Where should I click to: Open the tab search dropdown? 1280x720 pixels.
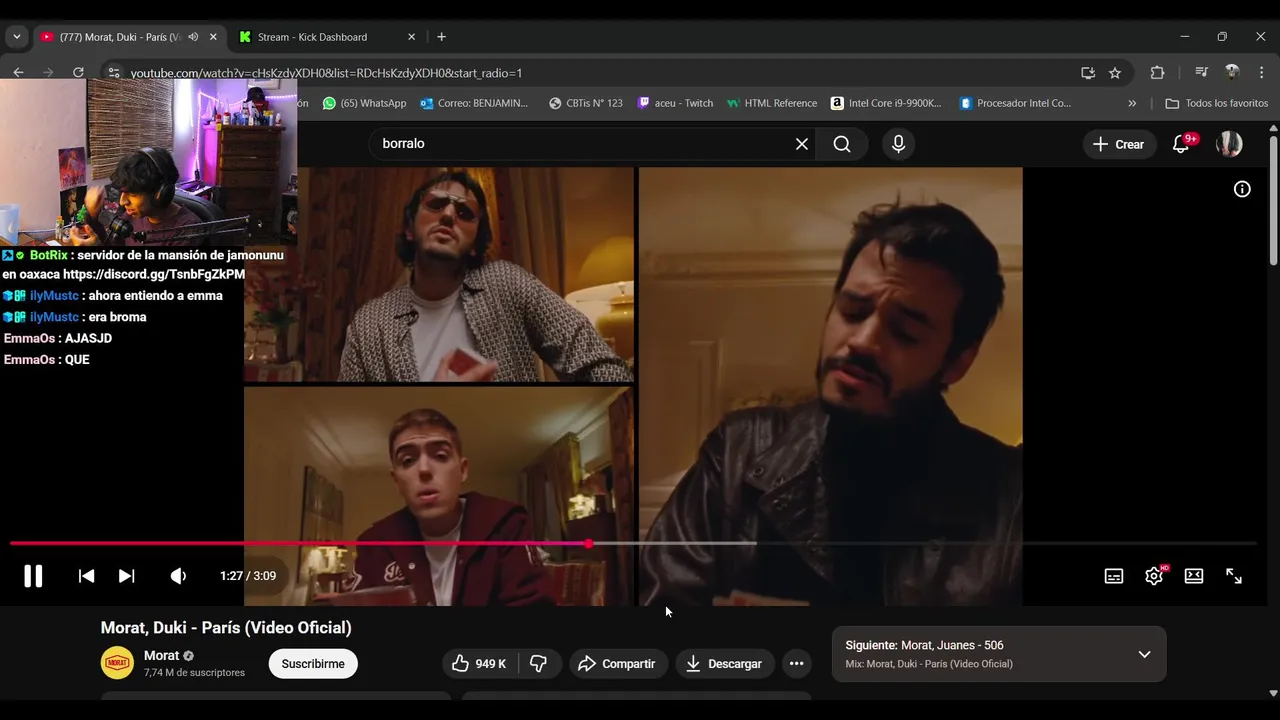pyautogui.click(x=17, y=37)
